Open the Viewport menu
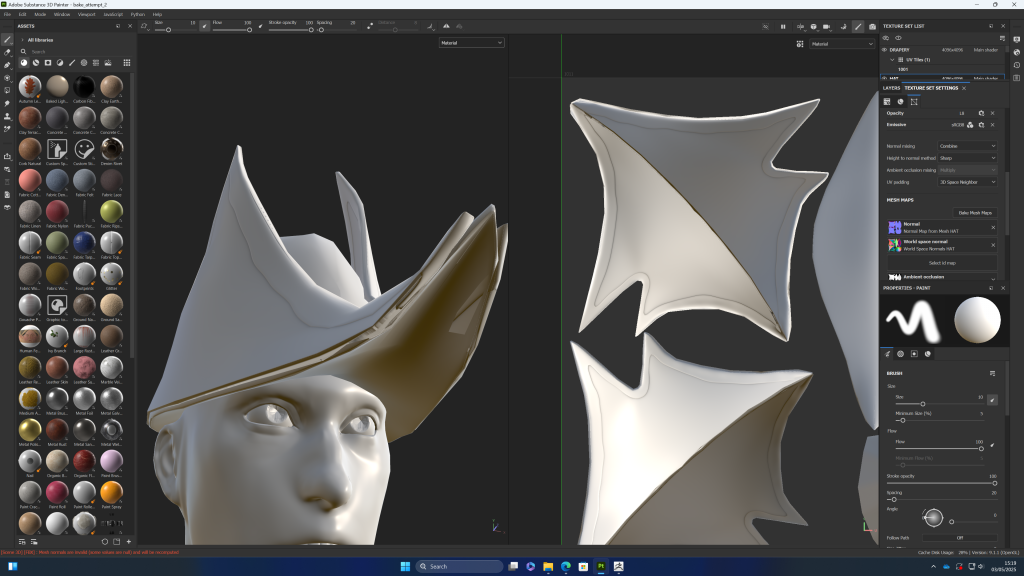The width and height of the screenshot is (1024, 576). coord(87,14)
